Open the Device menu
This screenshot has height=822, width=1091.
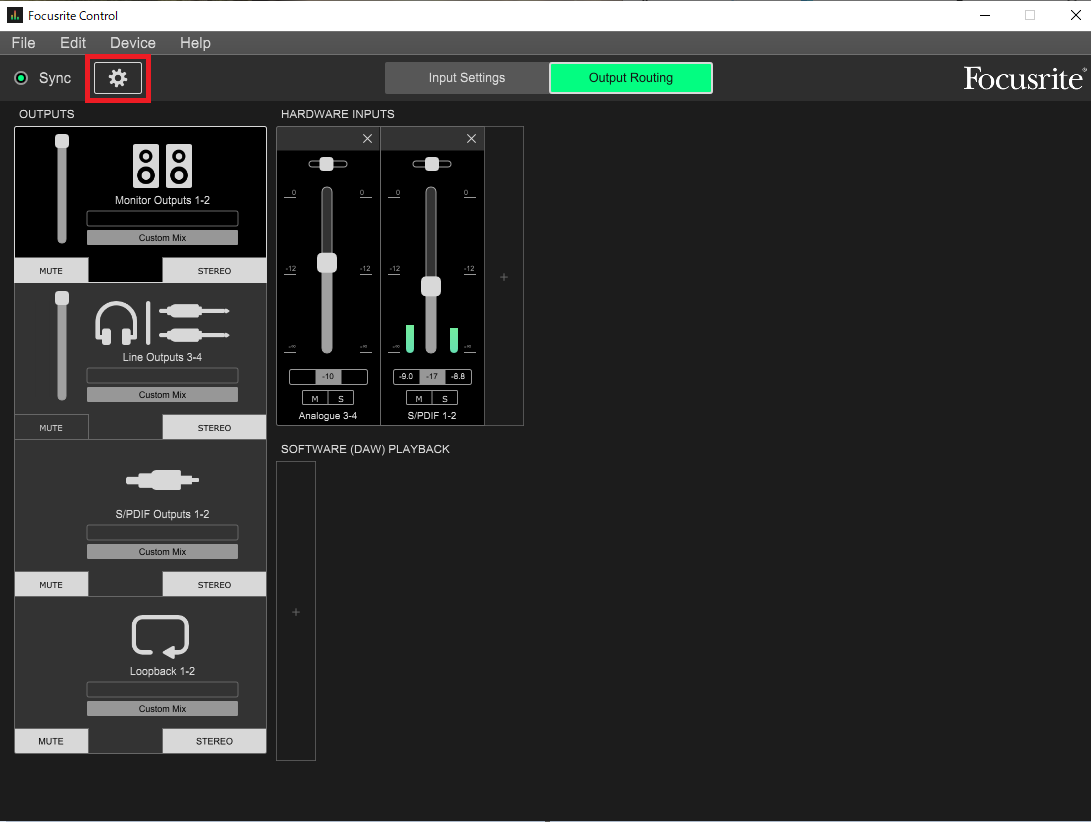[132, 43]
